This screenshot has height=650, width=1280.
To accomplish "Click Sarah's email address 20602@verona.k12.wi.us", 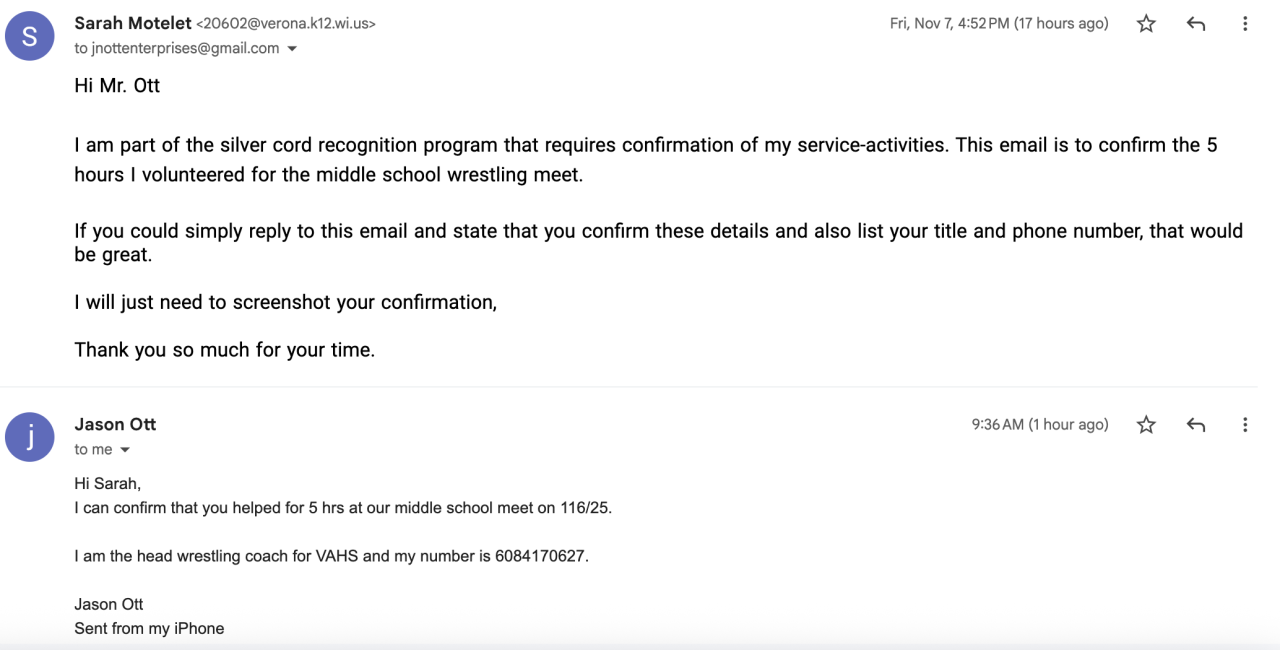I will pyautogui.click(x=286, y=24).
